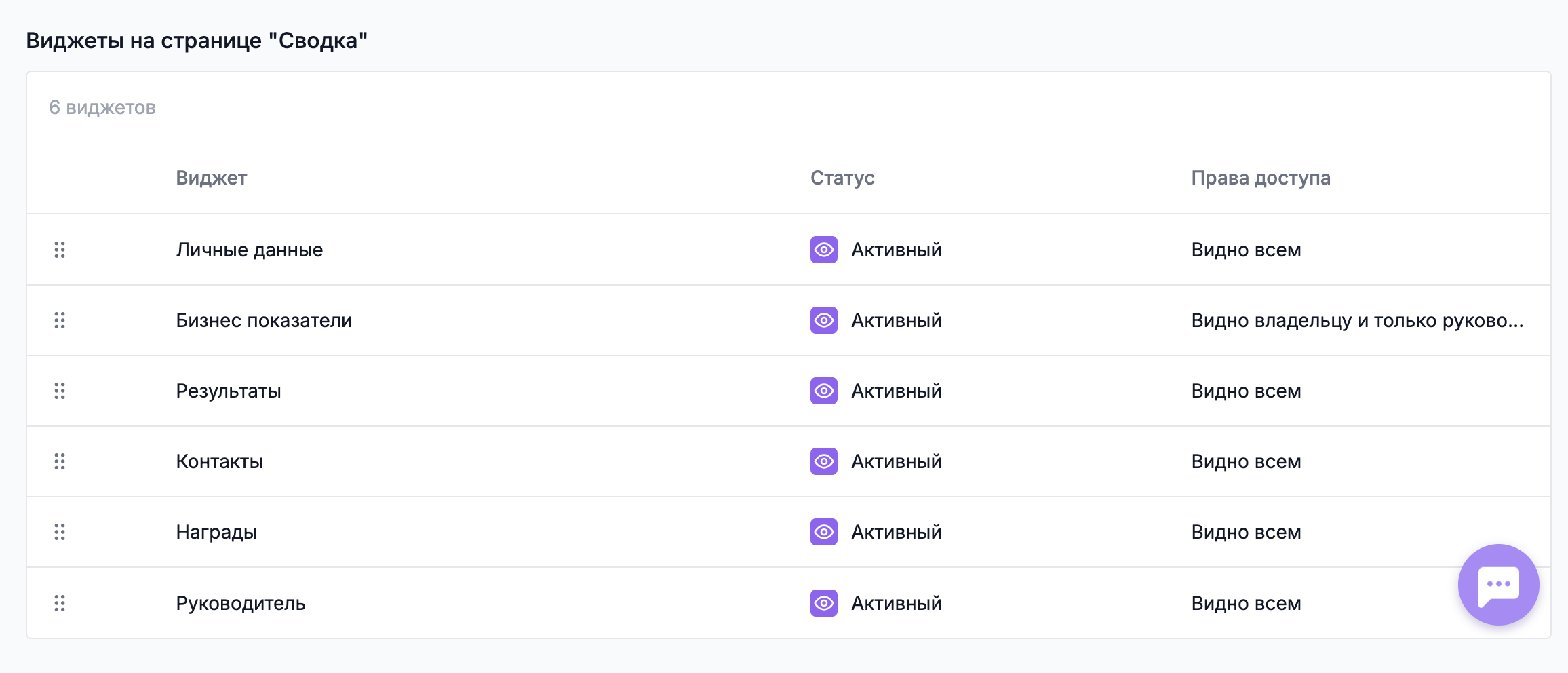The height and width of the screenshot is (673, 1568).
Task: Grab the drag handle for Результаты
Action: pos(60,391)
